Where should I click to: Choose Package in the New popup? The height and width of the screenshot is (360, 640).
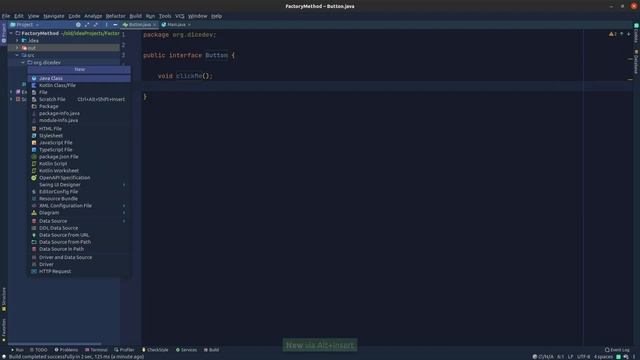[79, 106]
